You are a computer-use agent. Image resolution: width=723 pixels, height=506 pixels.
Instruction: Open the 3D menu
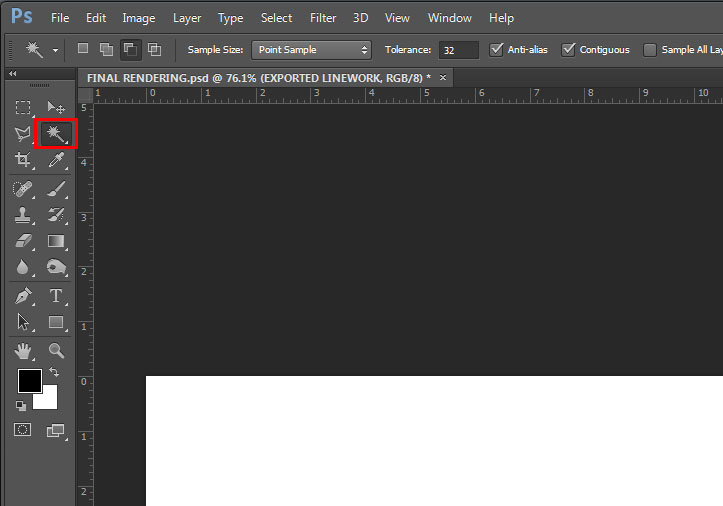pyautogui.click(x=361, y=18)
